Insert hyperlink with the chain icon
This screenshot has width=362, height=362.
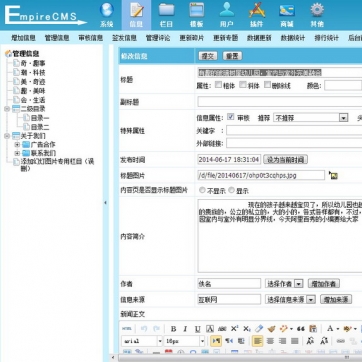pyautogui.click(x=340, y=341)
